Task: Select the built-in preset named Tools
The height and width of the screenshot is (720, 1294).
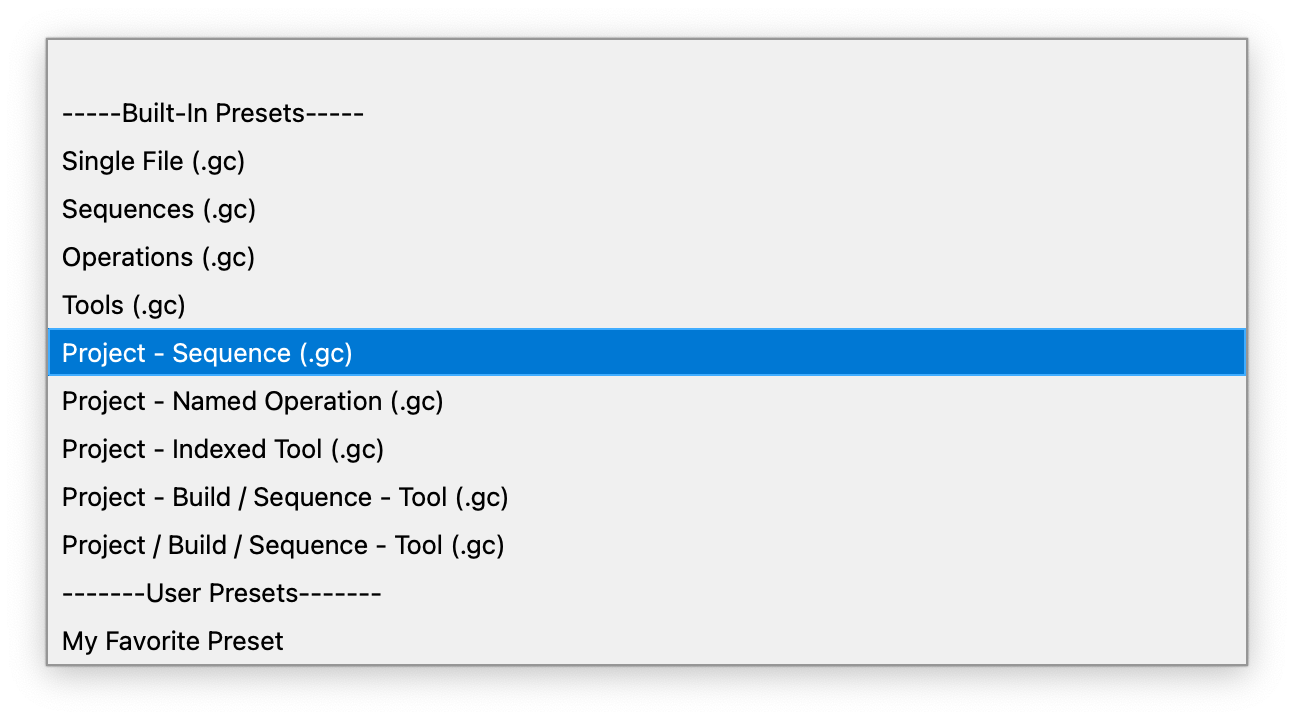Action: (x=124, y=305)
